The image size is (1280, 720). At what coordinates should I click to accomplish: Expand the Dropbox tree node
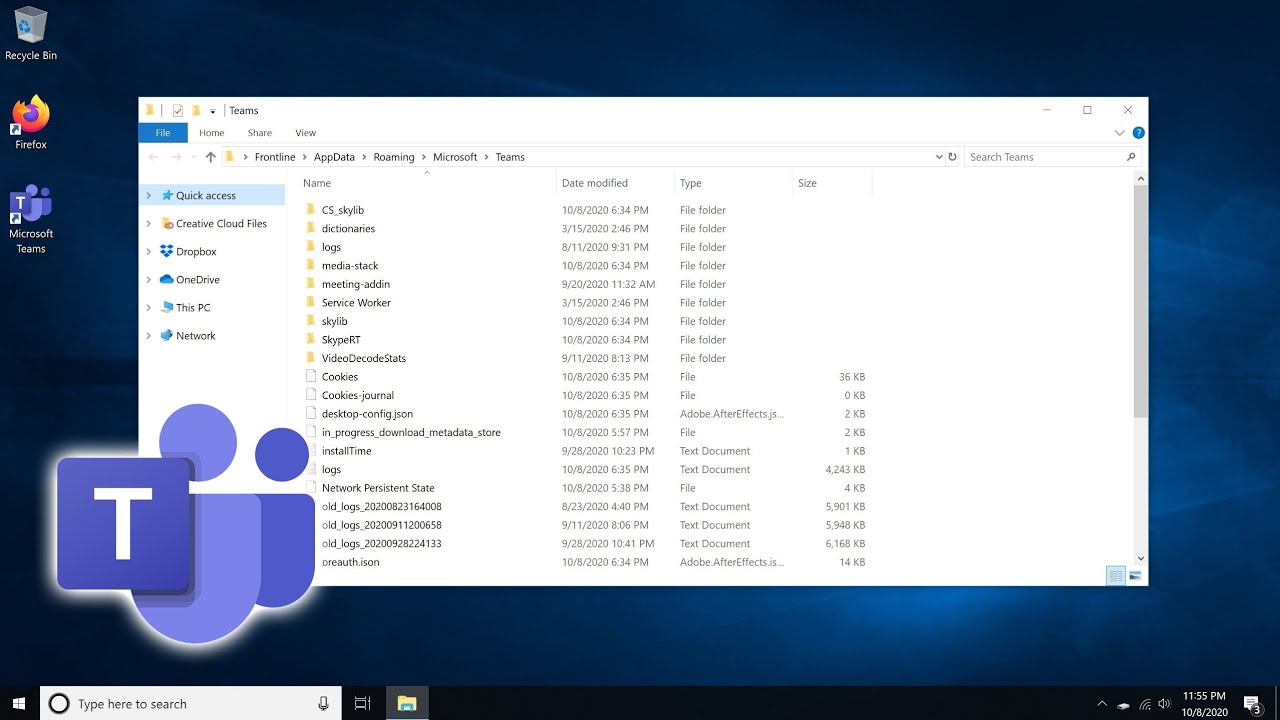(x=149, y=252)
